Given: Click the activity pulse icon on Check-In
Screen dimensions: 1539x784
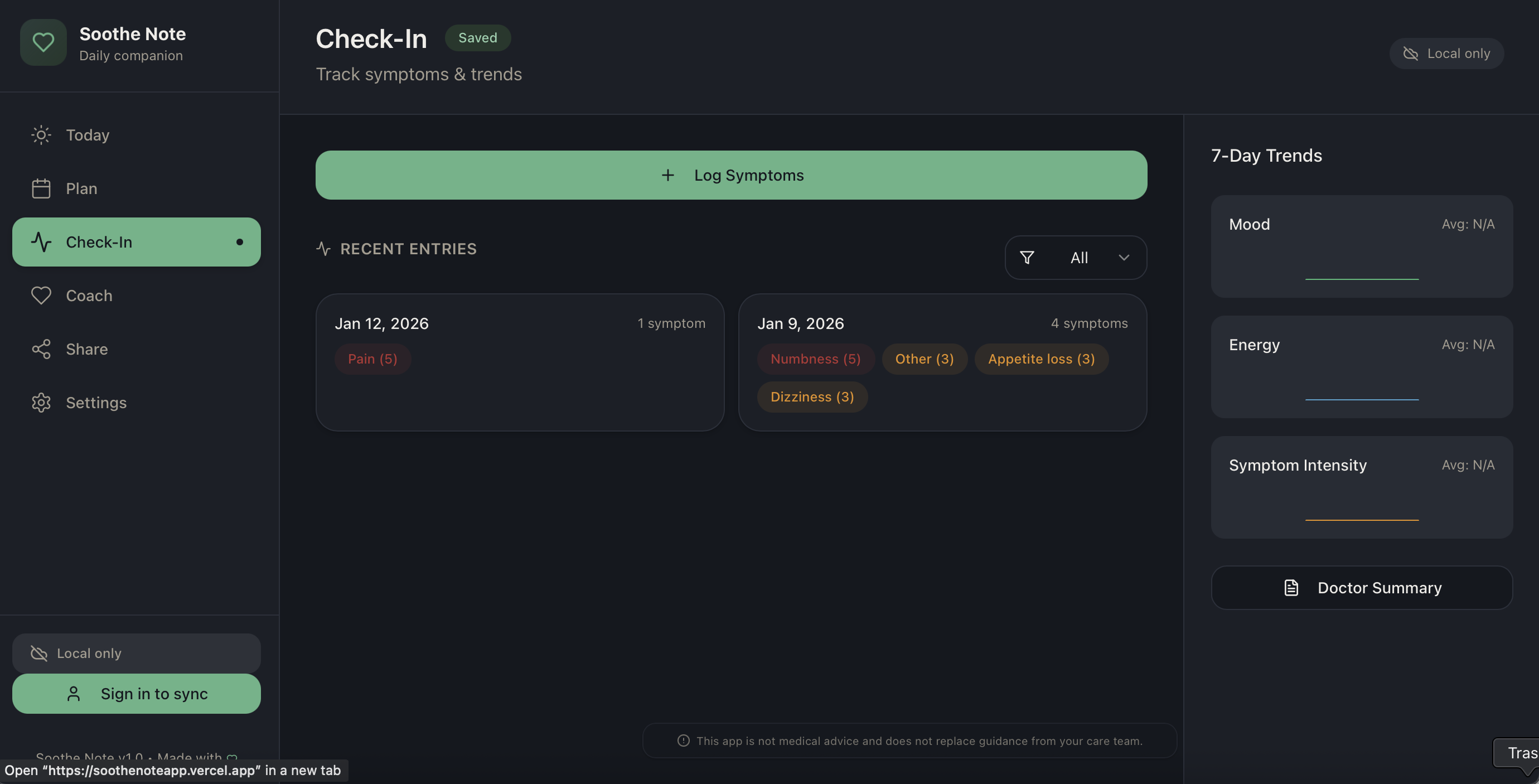Looking at the screenshot, I should tap(41, 242).
